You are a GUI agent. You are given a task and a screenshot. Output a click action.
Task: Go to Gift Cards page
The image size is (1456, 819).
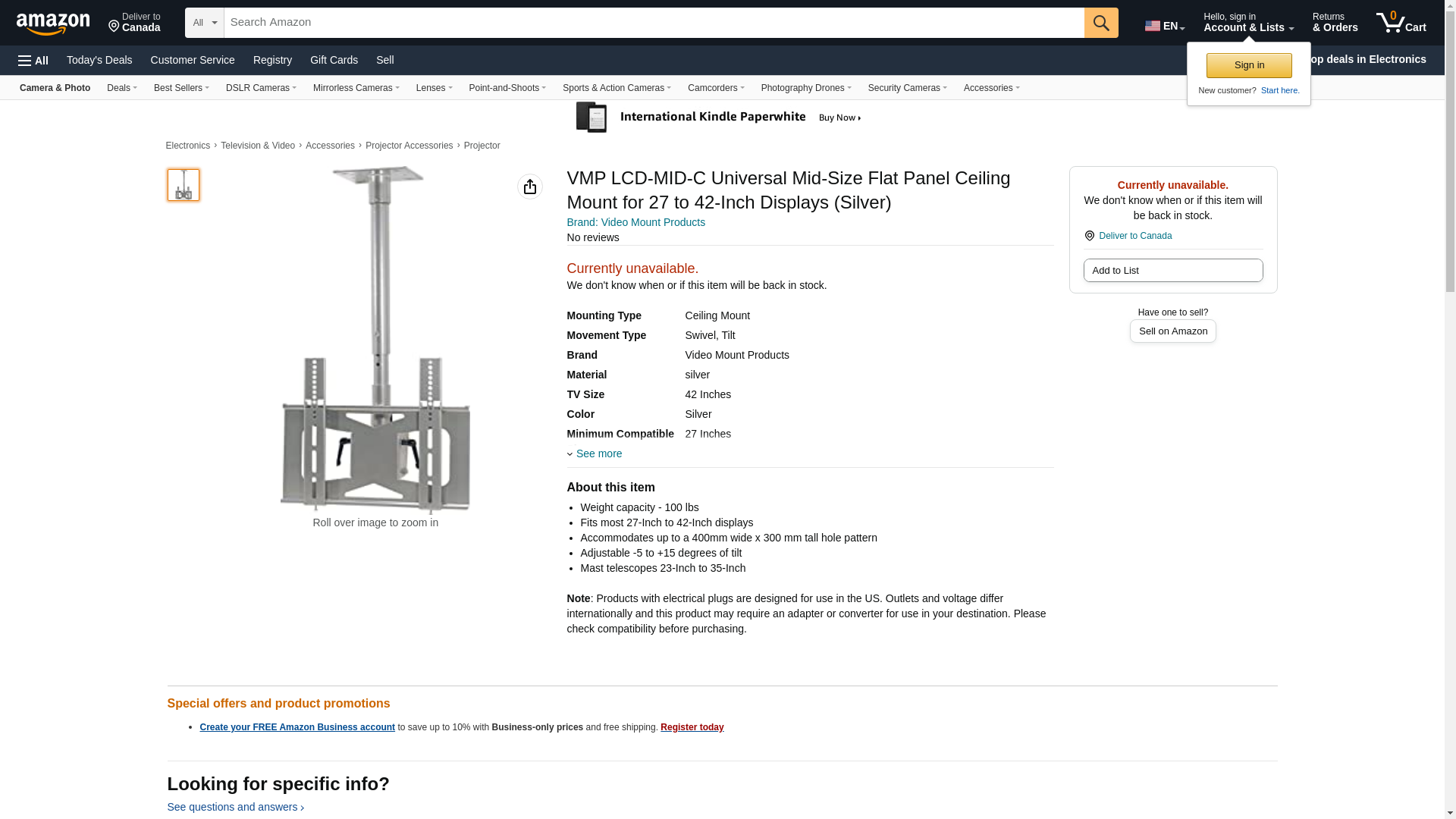[x=334, y=60]
